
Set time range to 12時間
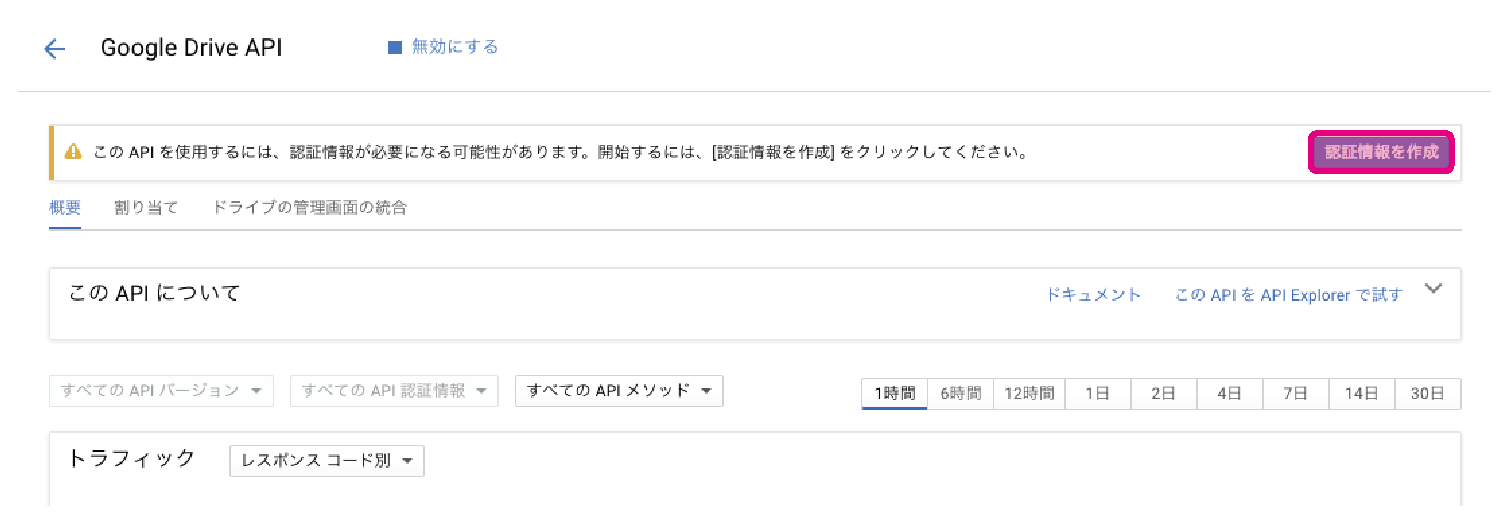point(1030,394)
